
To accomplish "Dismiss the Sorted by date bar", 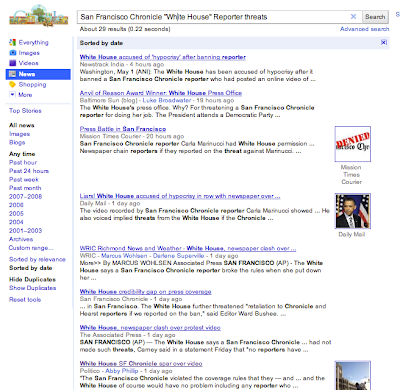I will (384, 42).
